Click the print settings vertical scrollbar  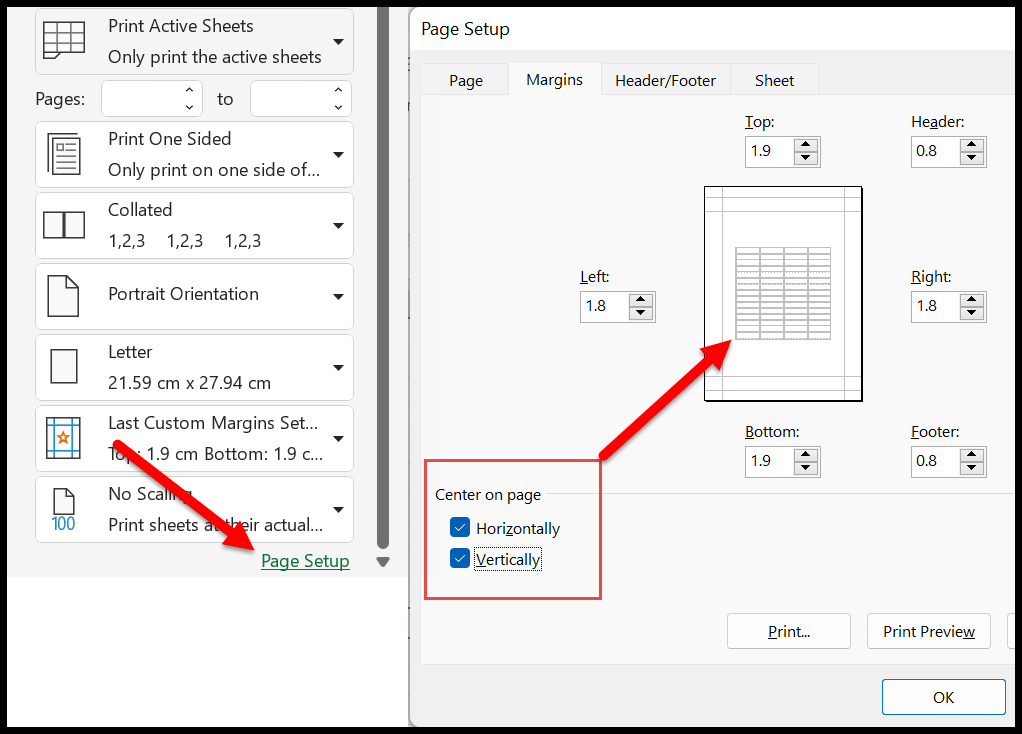pyautogui.click(x=383, y=277)
